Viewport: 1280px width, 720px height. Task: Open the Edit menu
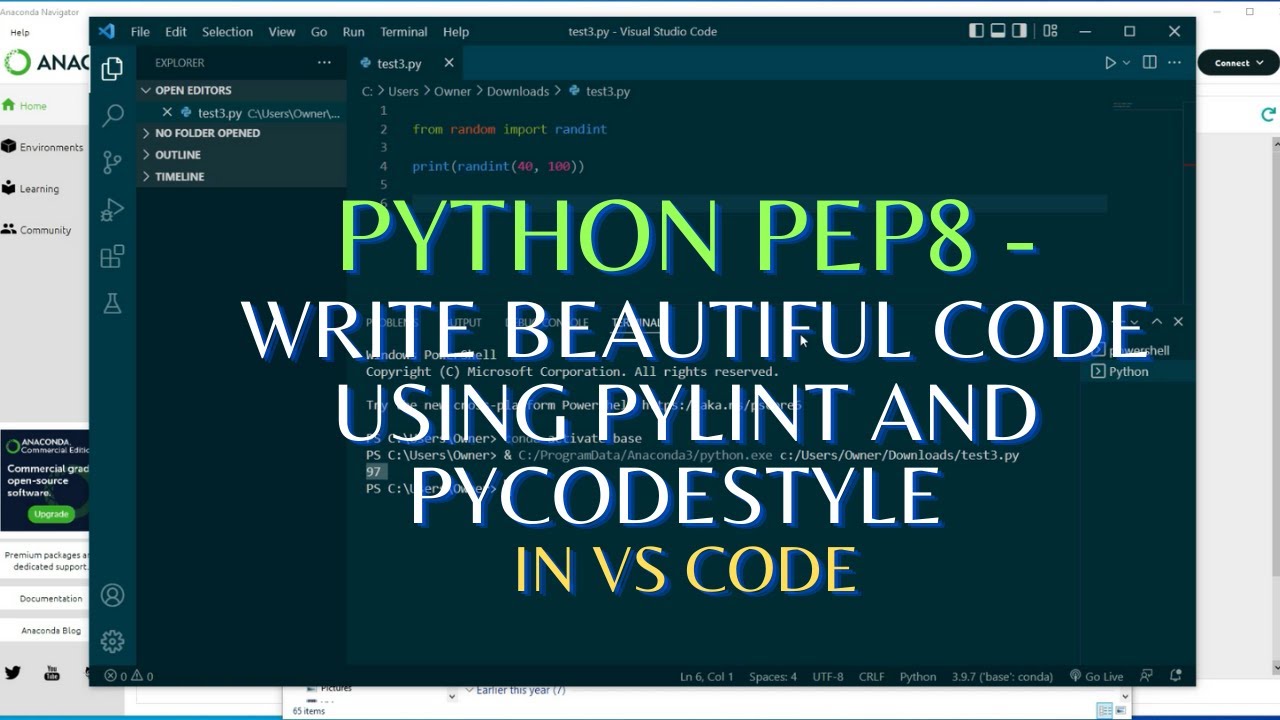point(176,31)
